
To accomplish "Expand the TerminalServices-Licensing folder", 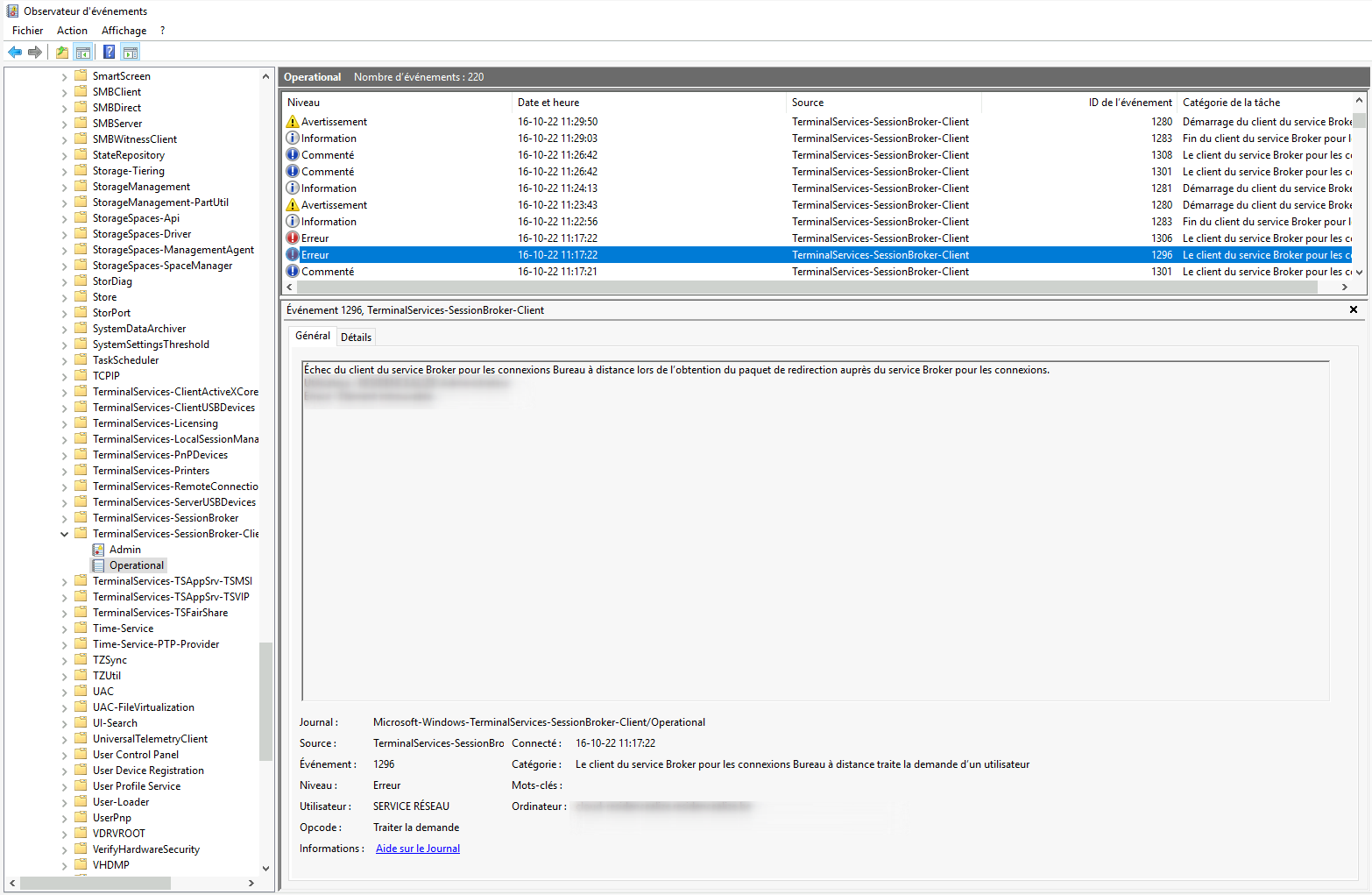I will 64,423.
